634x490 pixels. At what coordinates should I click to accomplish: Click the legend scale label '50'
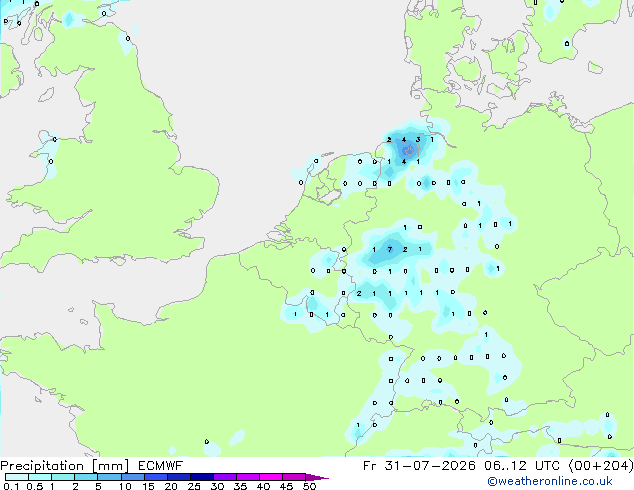pyautogui.click(x=309, y=486)
